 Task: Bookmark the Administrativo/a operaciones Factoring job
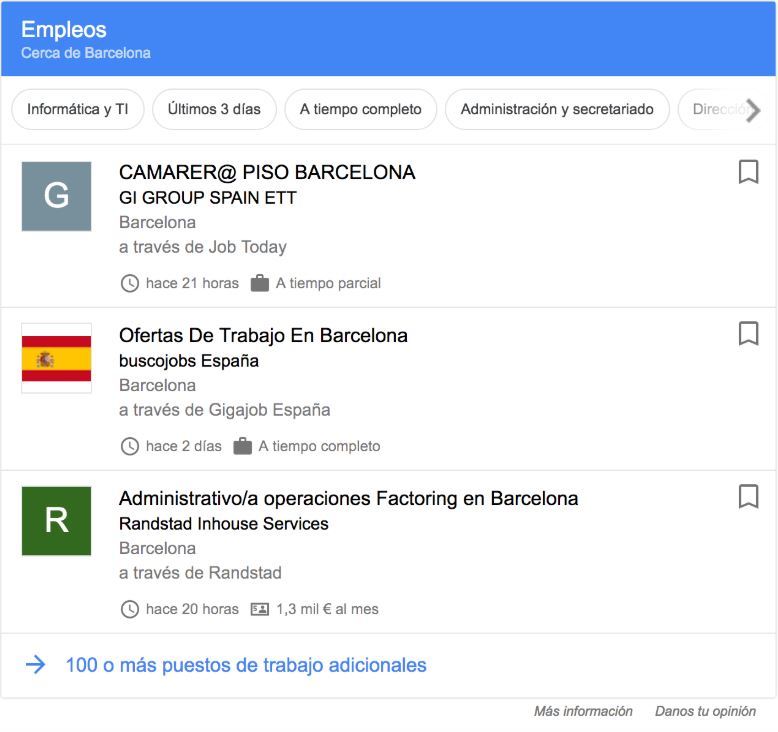click(748, 496)
